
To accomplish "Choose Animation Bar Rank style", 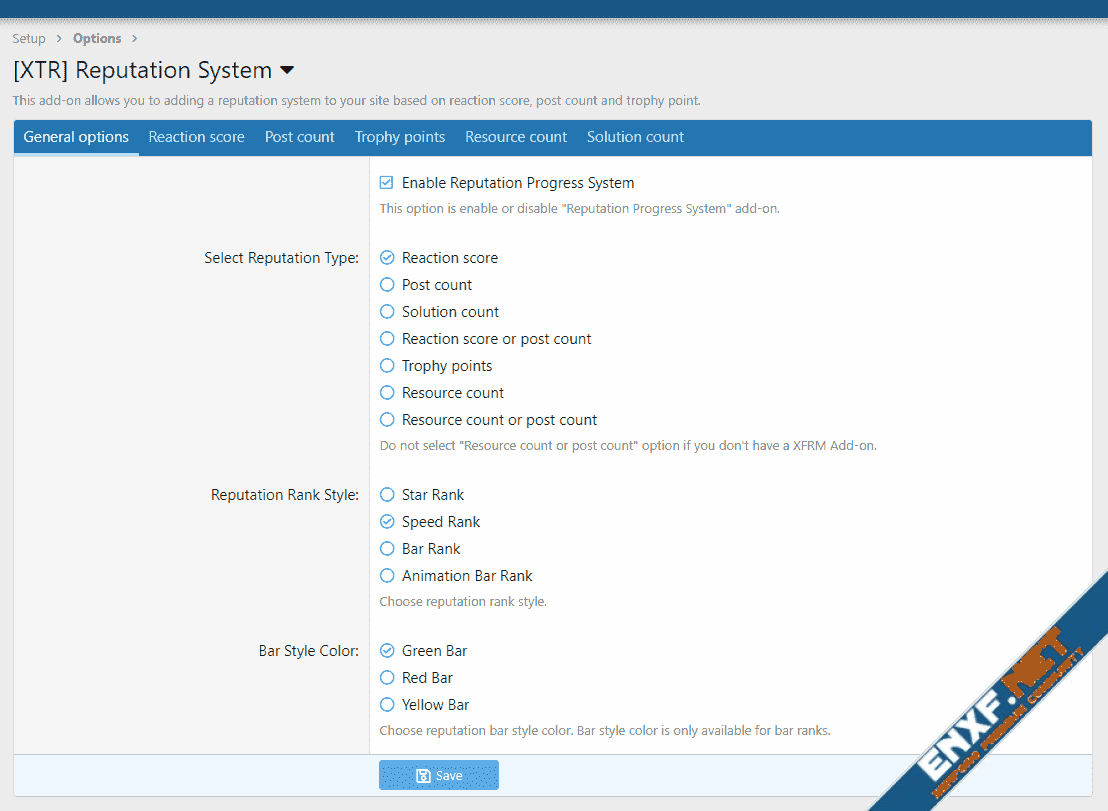I will [x=387, y=576].
